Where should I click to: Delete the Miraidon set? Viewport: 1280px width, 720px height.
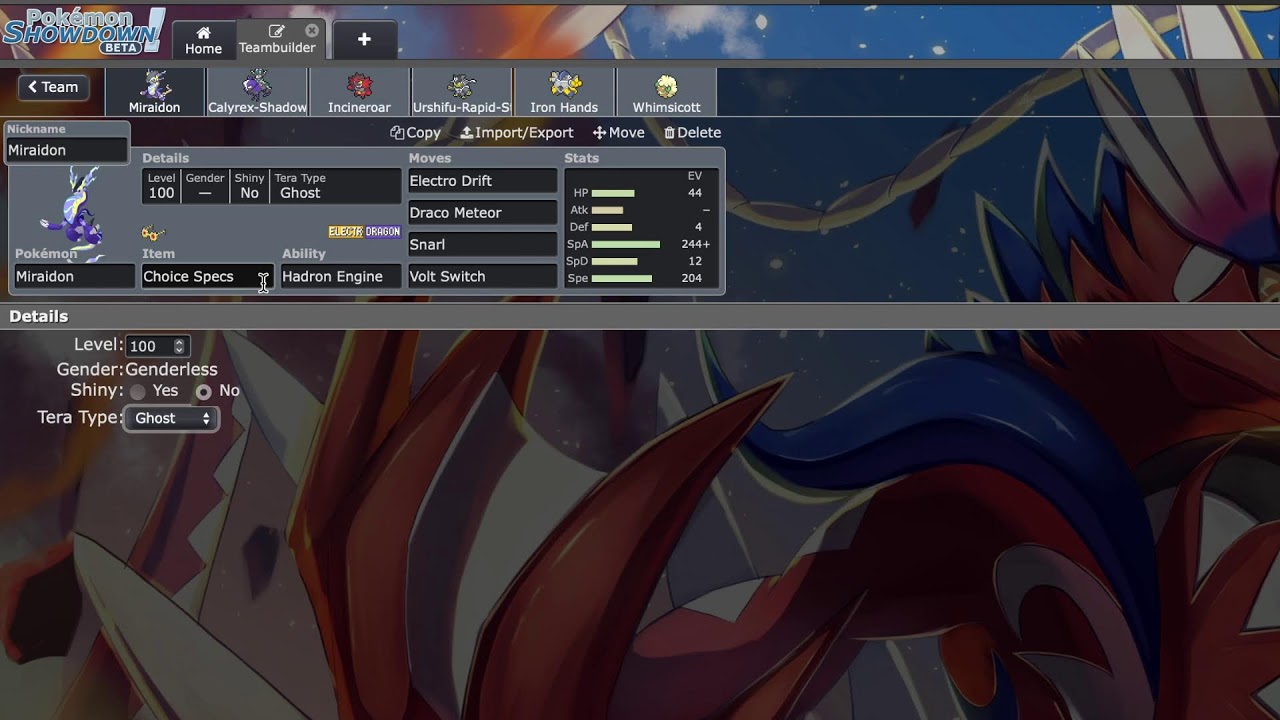[692, 132]
